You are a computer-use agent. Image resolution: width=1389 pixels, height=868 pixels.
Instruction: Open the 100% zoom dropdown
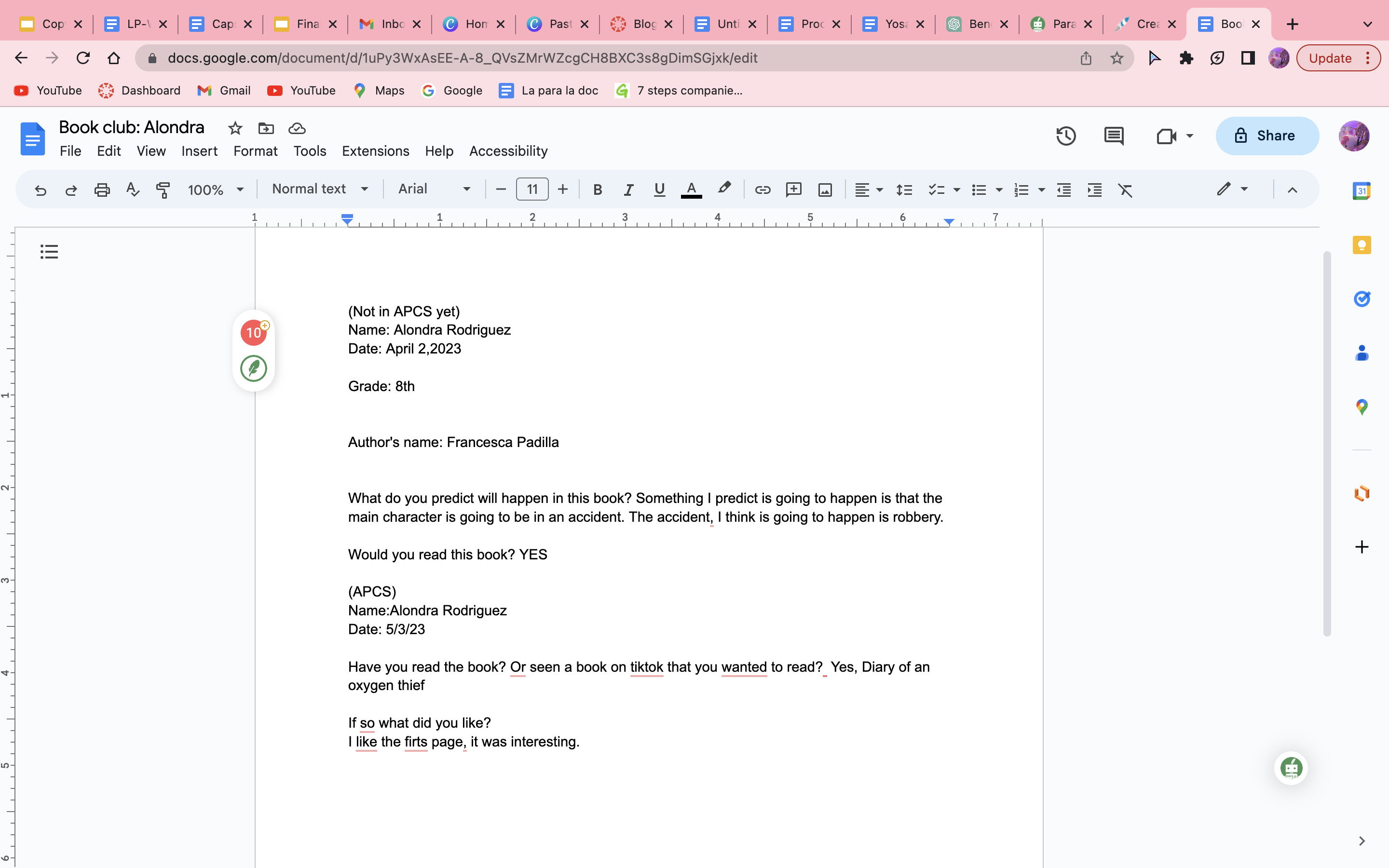pos(215,190)
